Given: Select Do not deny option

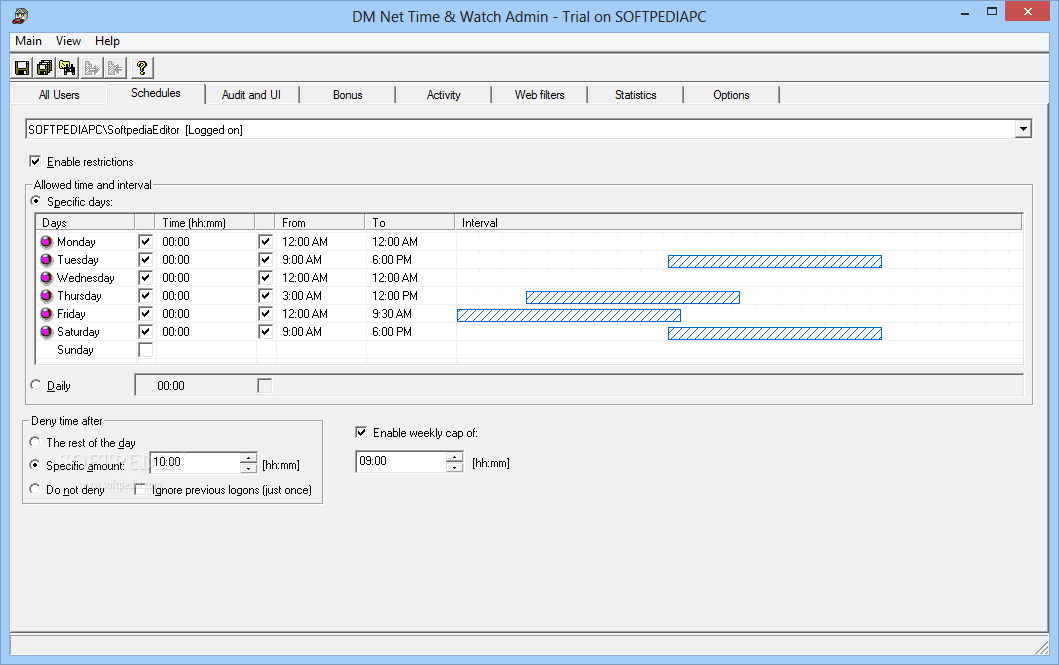Looking at the screenshot, I should pyautogui.click(x=34, y=489).
